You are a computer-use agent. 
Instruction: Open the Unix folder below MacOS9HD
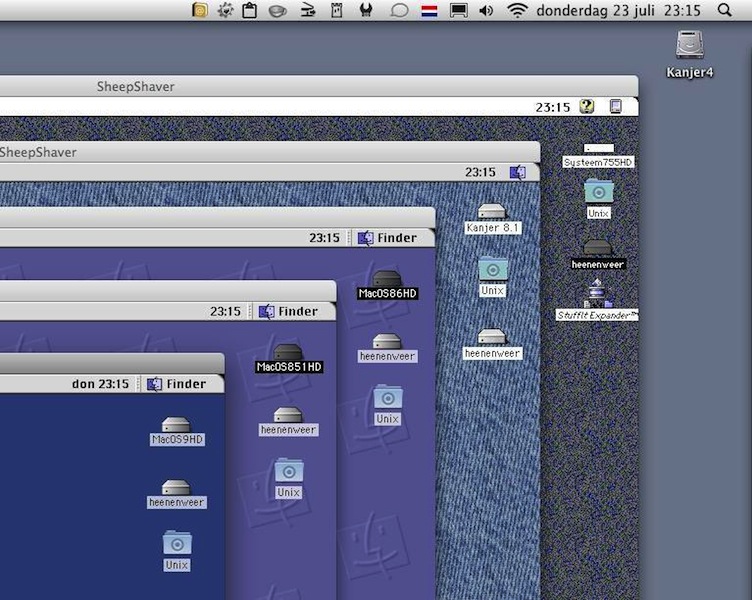point(177,544)
